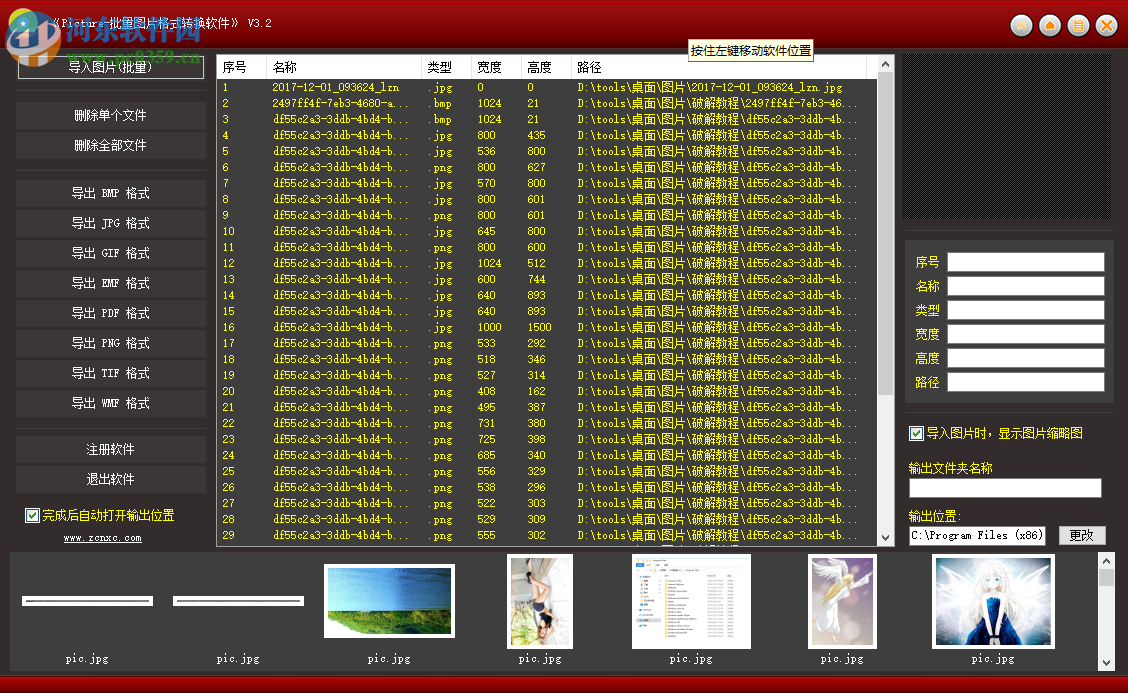Open the www.zcnxc.com link
This screenshot has height=693, width=1128.
click(x=103, y=538)
